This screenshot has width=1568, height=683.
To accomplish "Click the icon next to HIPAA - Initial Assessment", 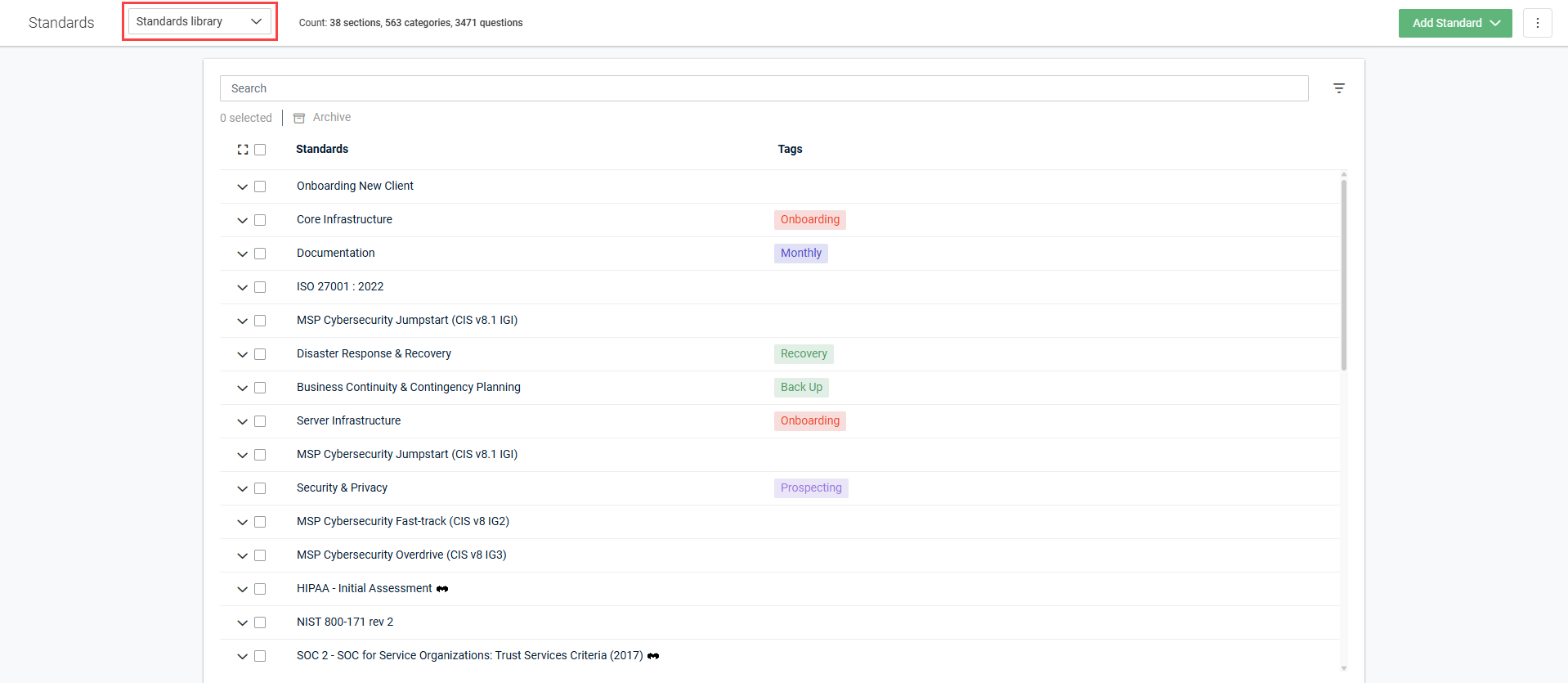I will [x=442, y=589].
